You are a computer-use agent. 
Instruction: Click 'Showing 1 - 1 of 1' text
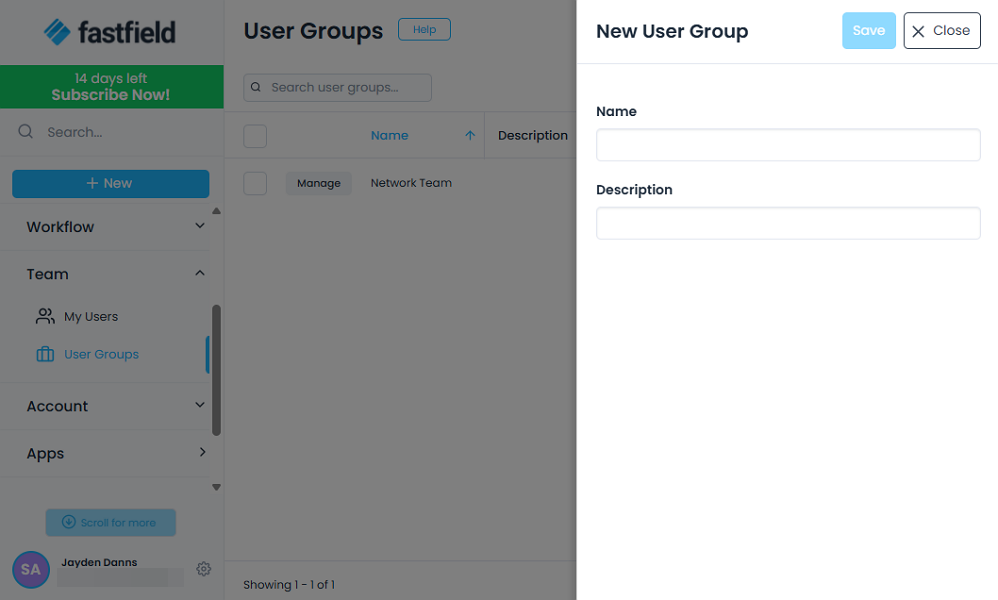[289, 585]
